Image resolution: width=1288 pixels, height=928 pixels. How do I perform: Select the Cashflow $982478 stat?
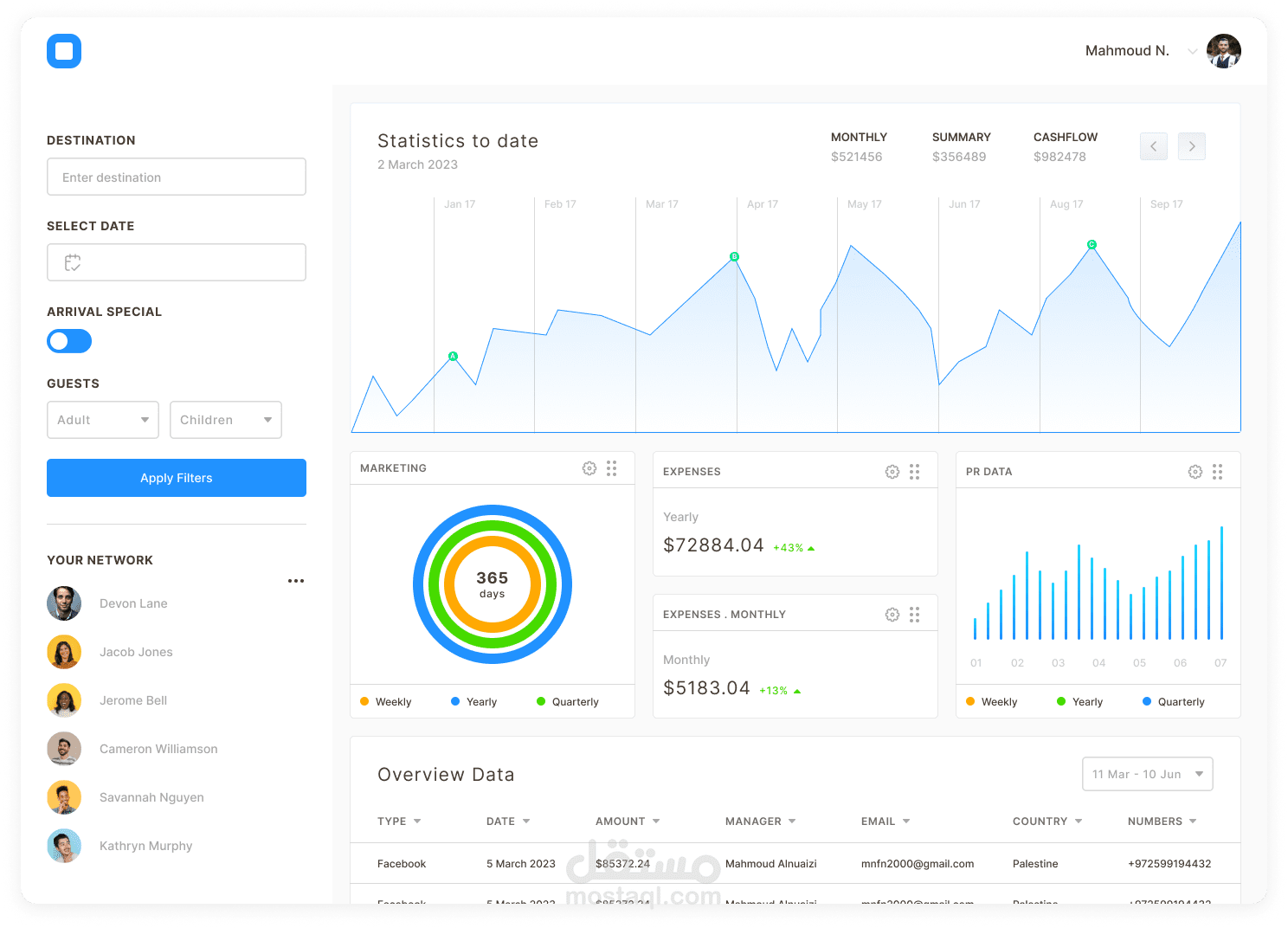(1066, 147)
